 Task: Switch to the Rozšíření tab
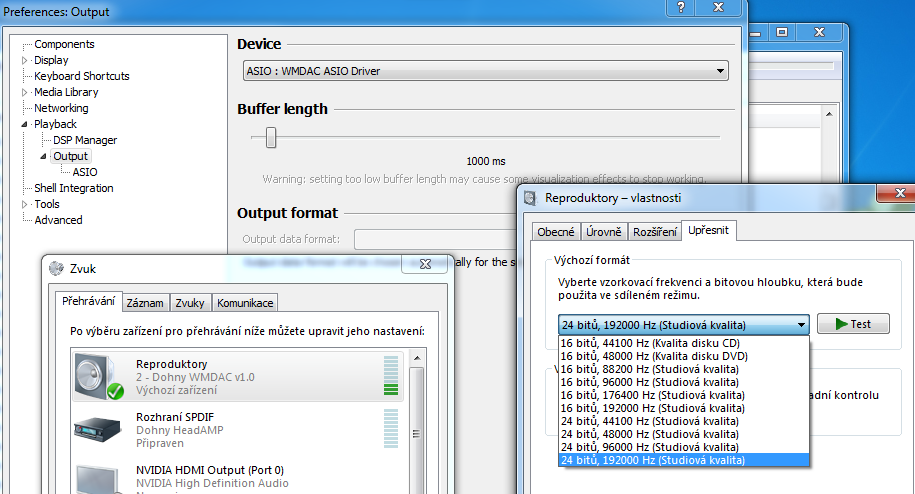click(x=654, y=232)
